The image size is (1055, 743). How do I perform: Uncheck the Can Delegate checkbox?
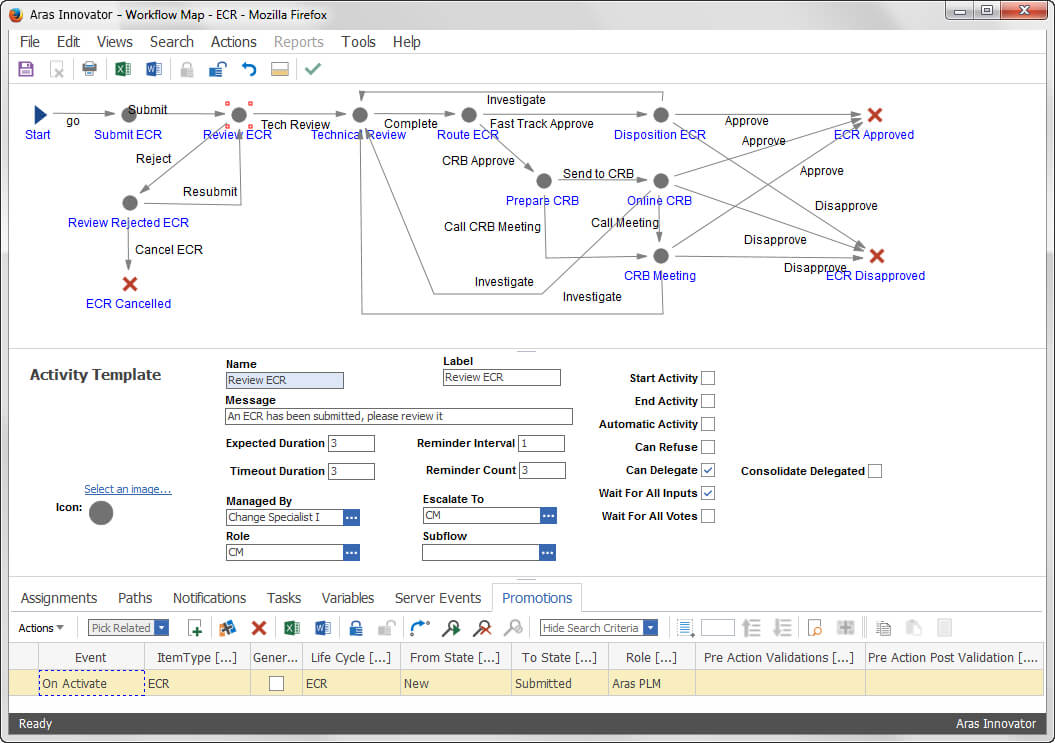click(x=708, y=470)
